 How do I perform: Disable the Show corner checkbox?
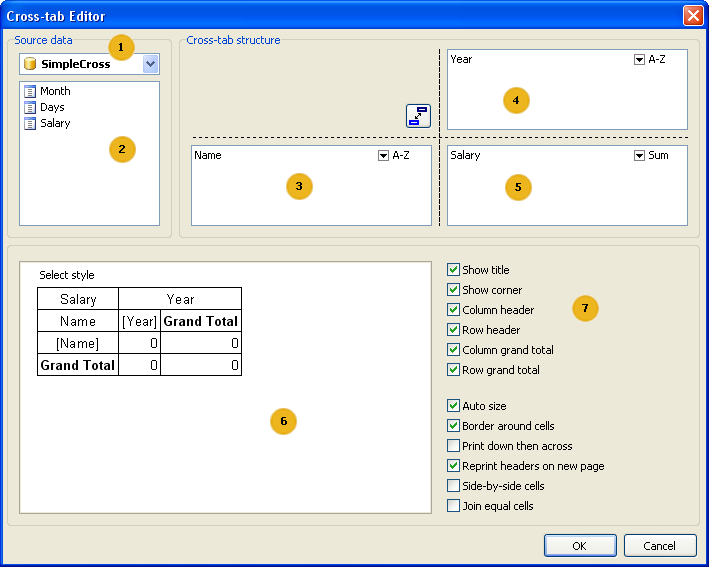coord(454,290)
